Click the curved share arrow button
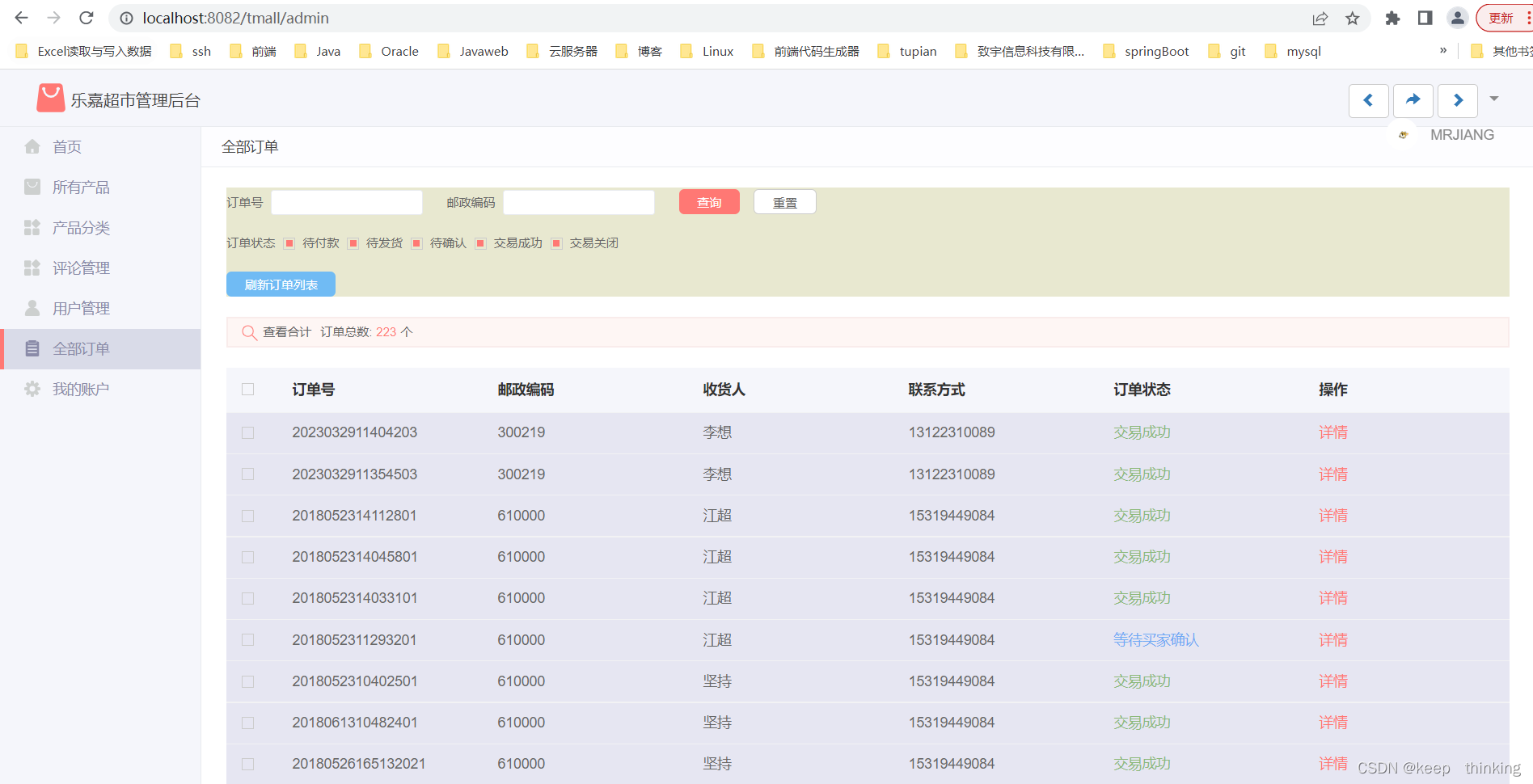The width and height of the screenshot is (1533, 784). (1413, 100)
